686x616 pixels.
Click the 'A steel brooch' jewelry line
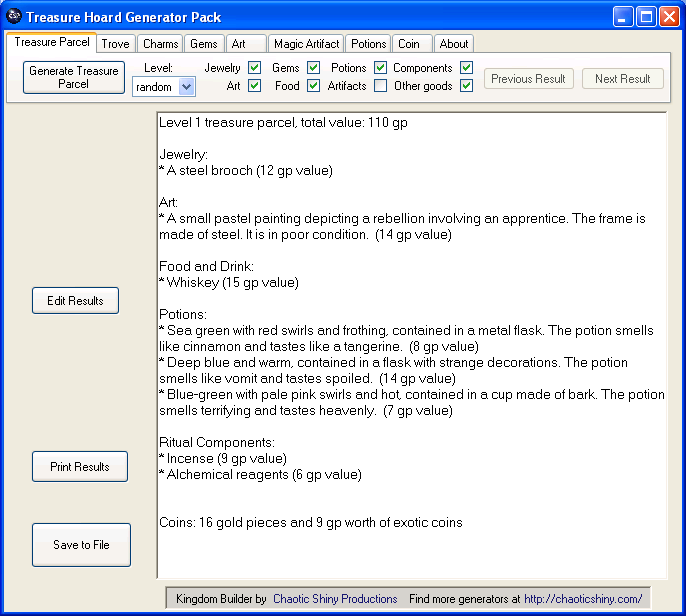point(246,170)
